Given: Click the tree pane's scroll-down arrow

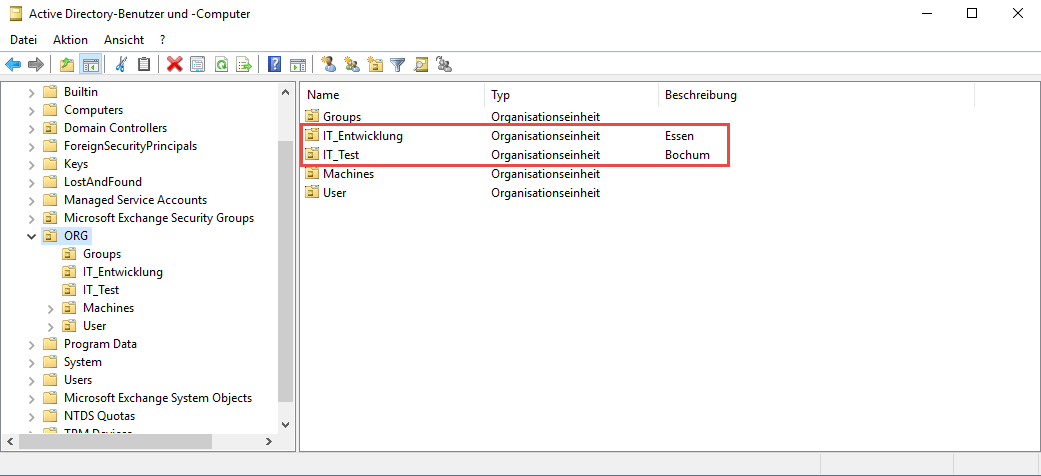Looking at the screenshot, I should [285, 423].
